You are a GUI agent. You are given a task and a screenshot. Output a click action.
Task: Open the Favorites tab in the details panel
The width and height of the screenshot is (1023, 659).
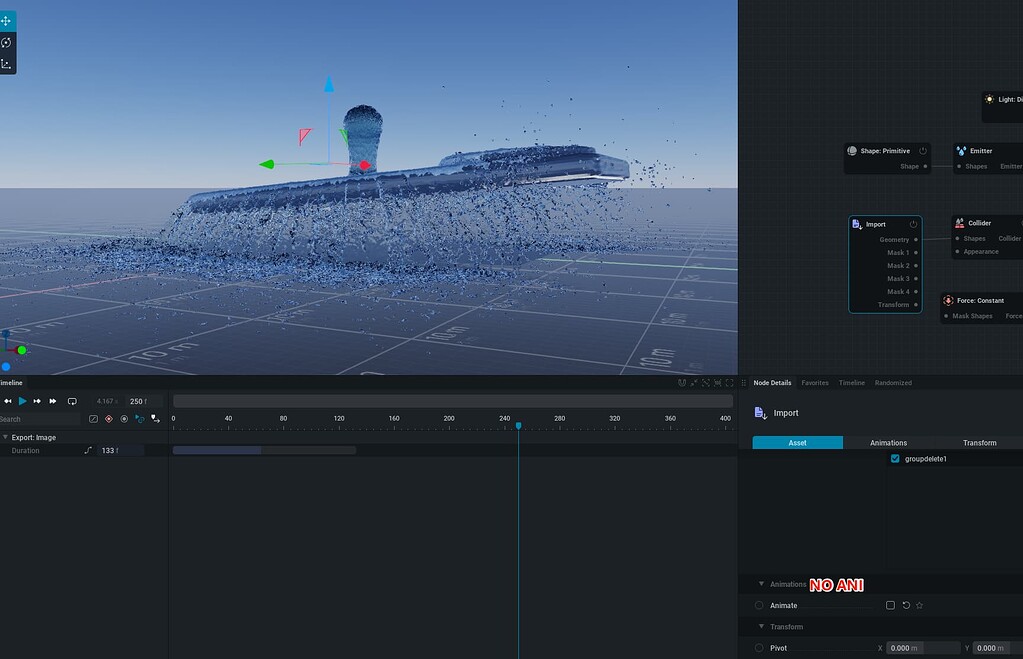pos(815,382)
